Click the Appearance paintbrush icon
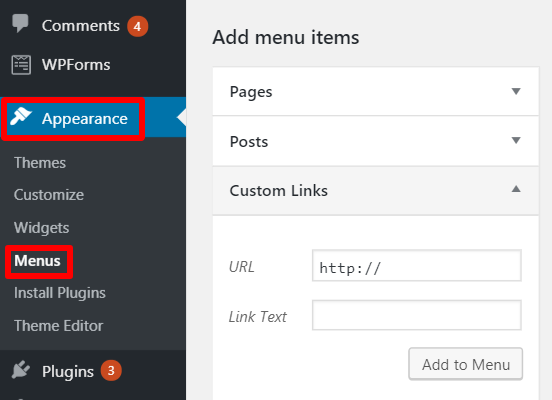The image size is (552, 400). click(21, 117)
